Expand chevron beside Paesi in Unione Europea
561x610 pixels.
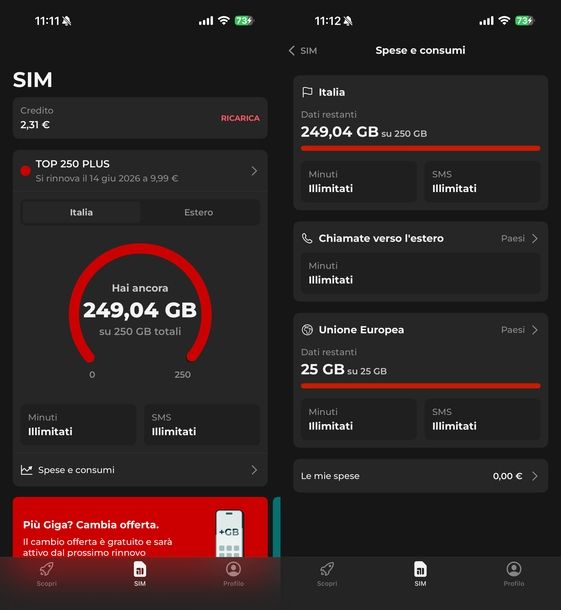[x=535, y=330]
